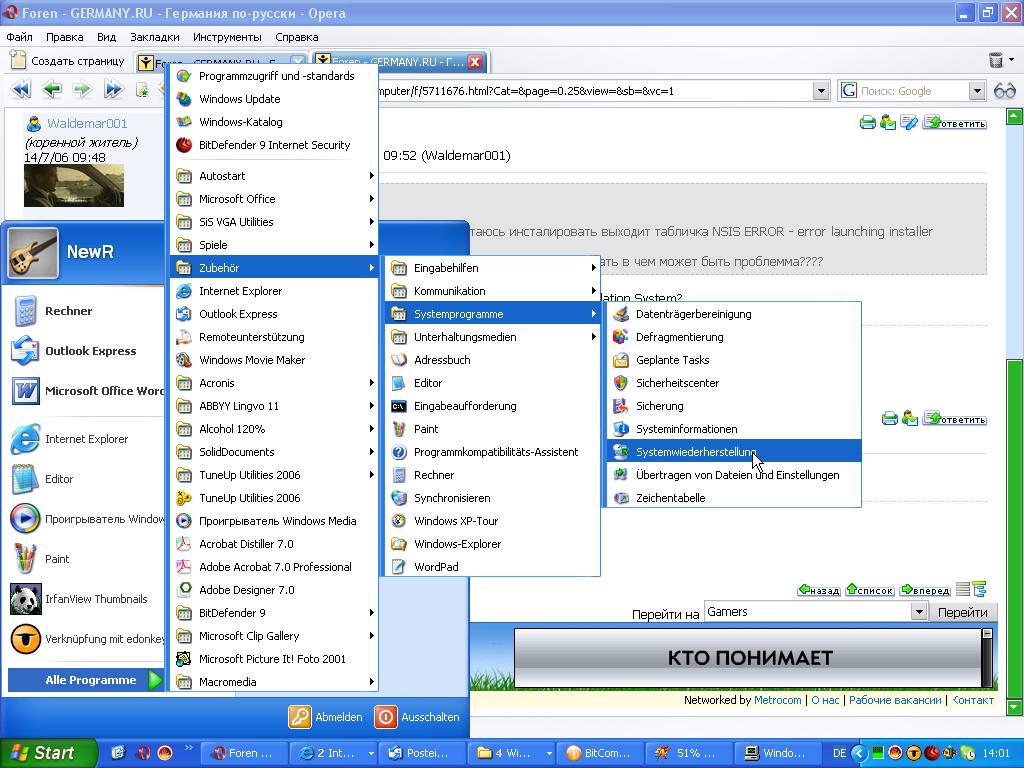The image size is (1024, 768).
Task: Start Windows XP-Tour
Action: coord(492,520)
